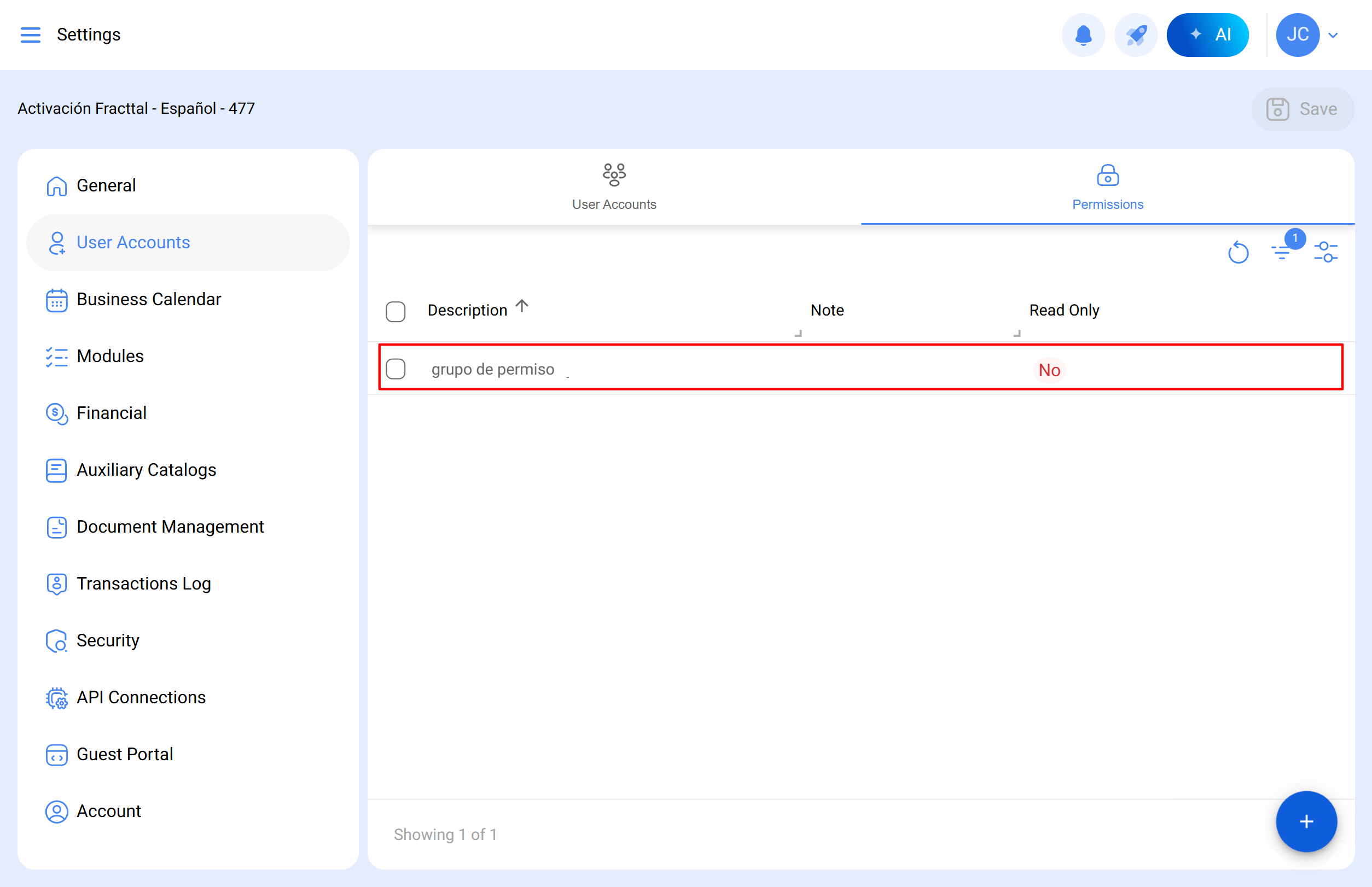Click the Save button
Viewport: 1372px width, 887px height.
(x=1301, y=109)
